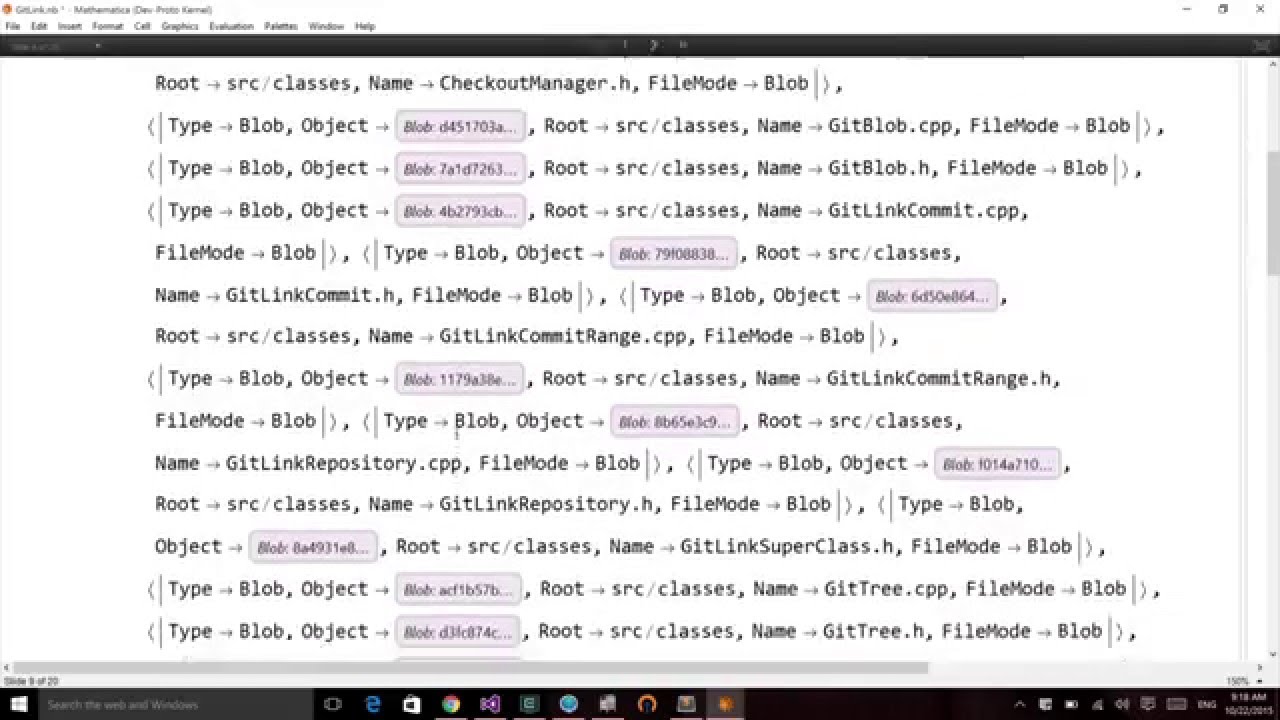Go to next slide in slideshow toolbar
The height and width of the screenshot is (720, 1280).
[684, 45]
